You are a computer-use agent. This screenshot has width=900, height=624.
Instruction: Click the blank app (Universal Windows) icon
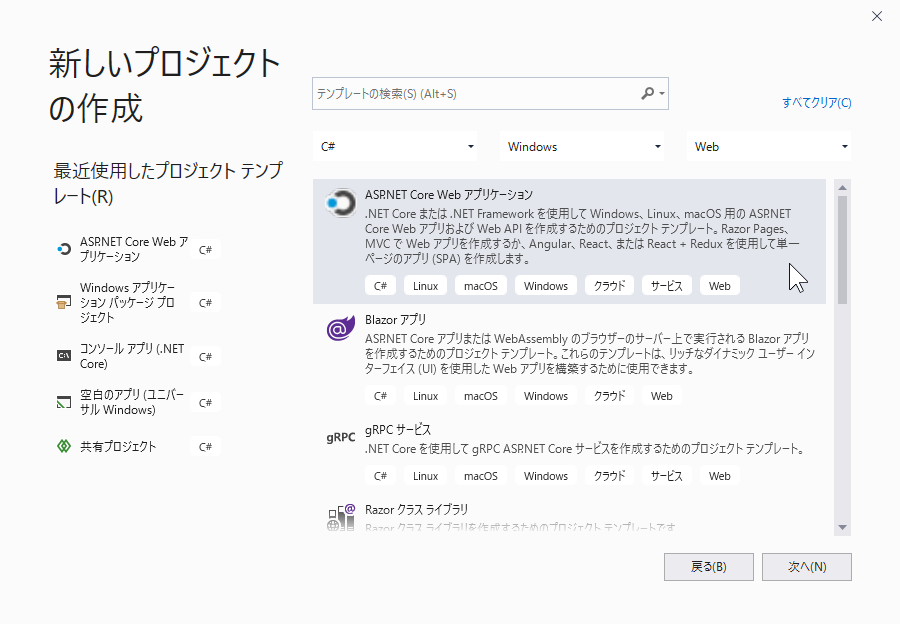64,402
